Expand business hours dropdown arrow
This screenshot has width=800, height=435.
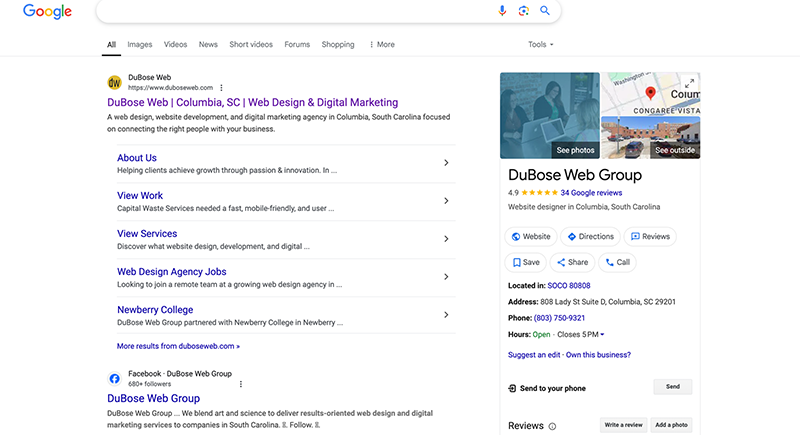pyautogui.click(x=602, y=335)
